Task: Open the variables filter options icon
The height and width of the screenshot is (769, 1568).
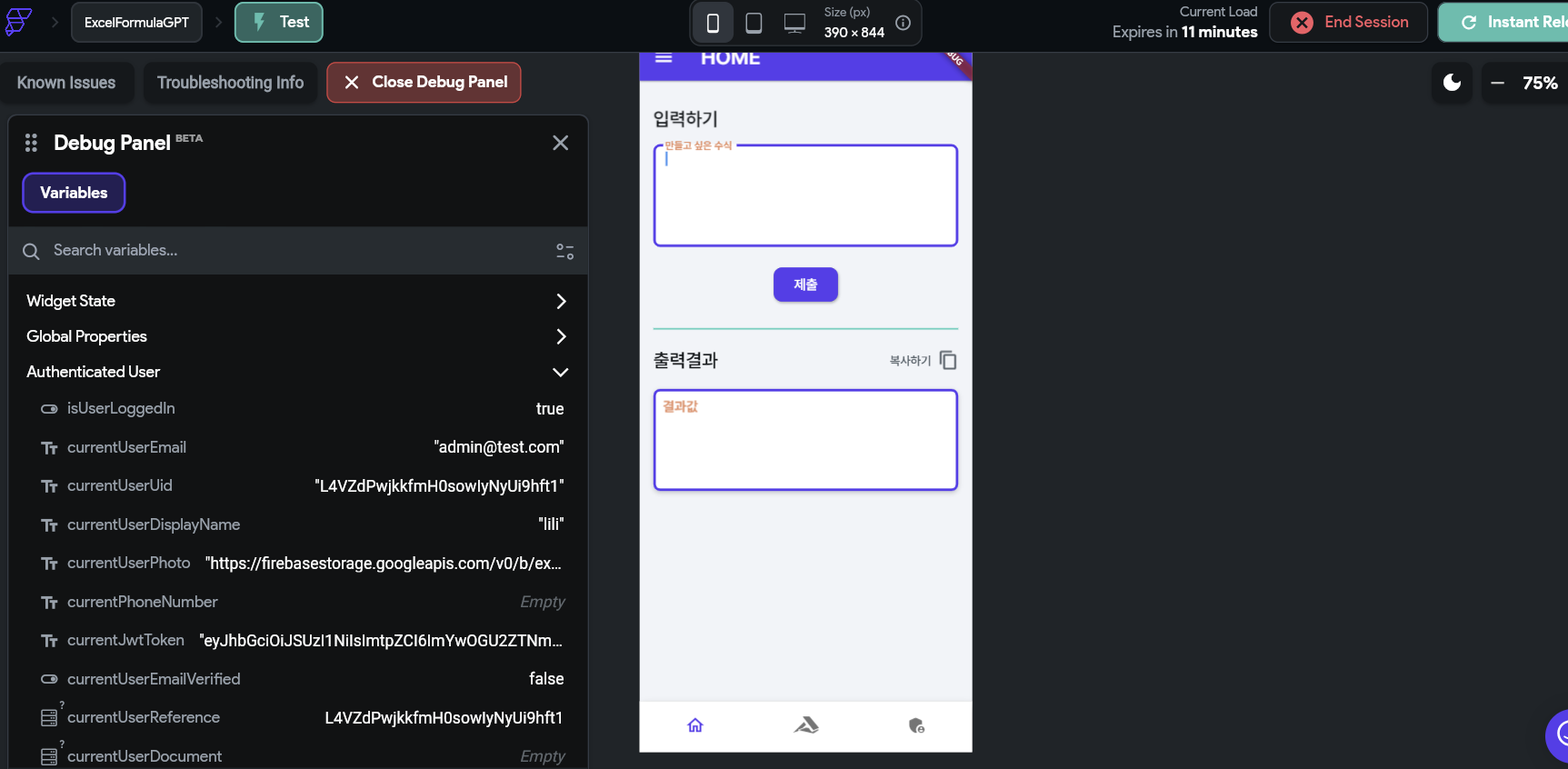Action: 564,251
